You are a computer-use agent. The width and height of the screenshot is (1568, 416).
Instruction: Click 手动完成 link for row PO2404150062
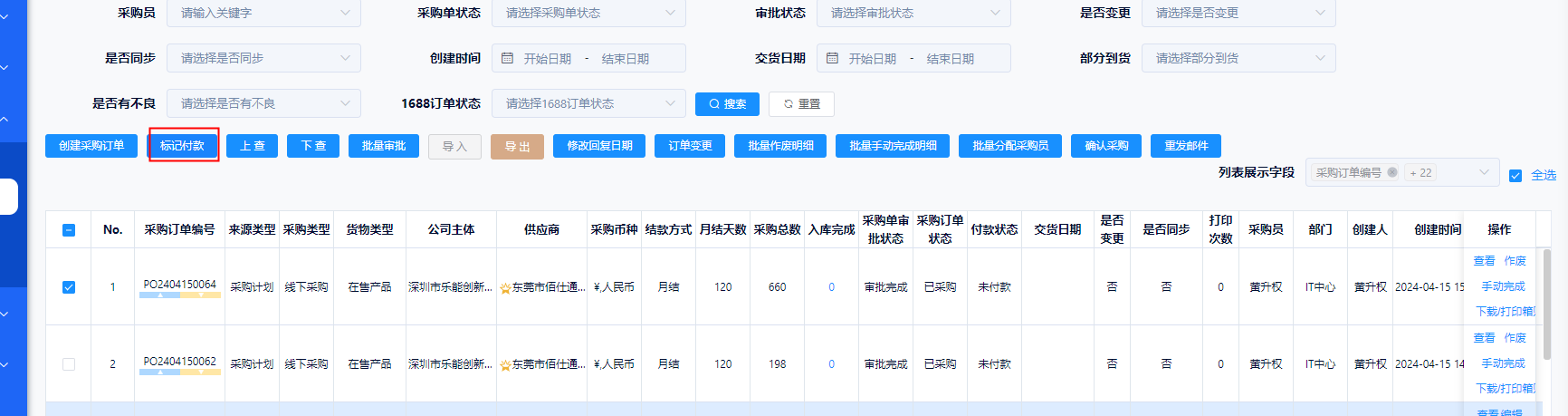[x=1503, y=363]
